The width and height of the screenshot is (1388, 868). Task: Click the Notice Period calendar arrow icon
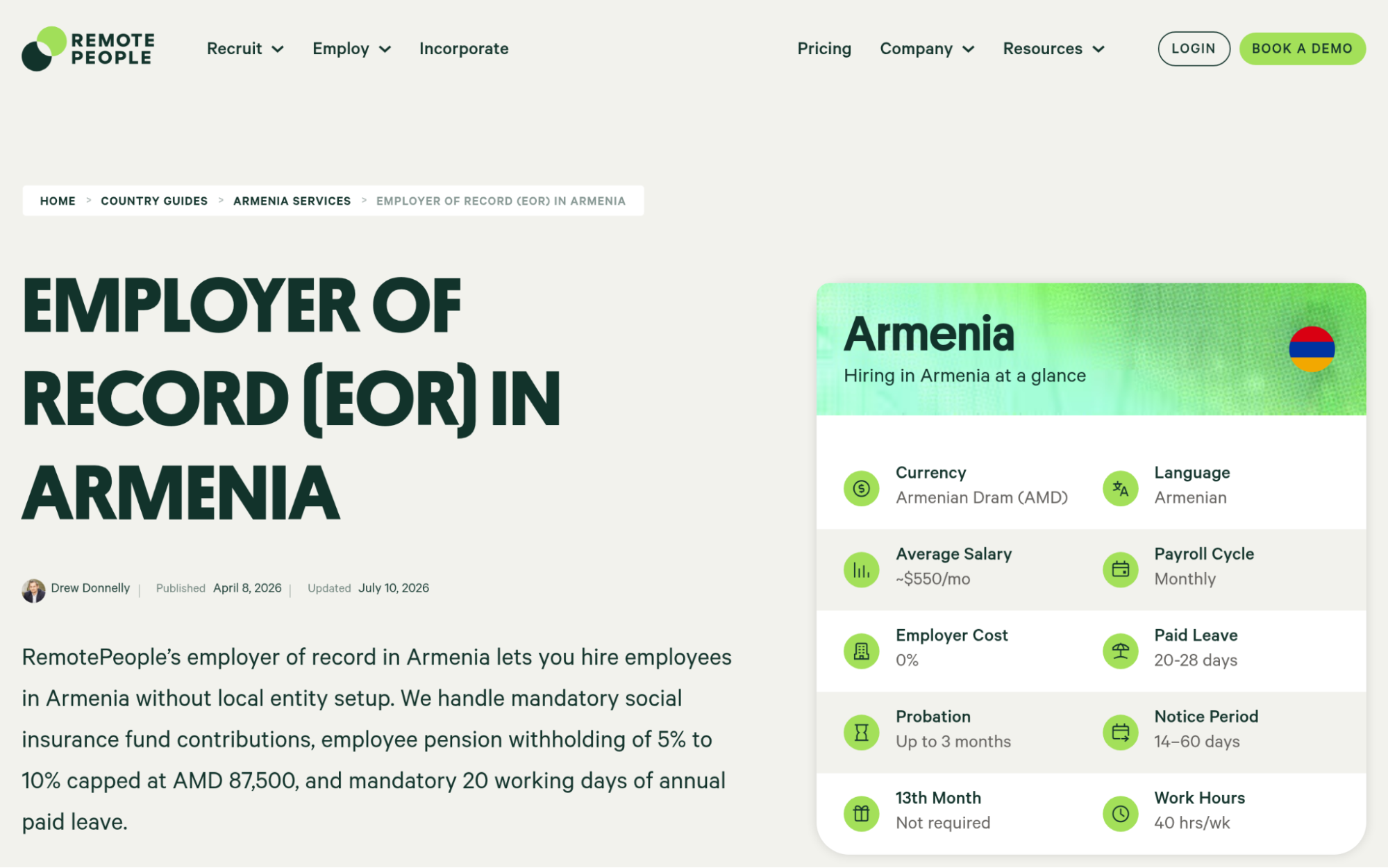pyautogui.click(x=1120, y=733)
